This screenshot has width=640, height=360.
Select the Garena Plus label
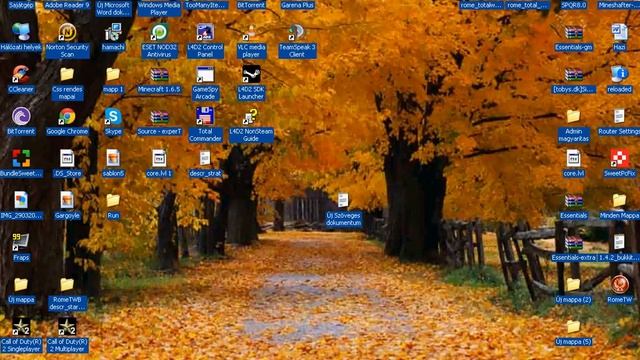coord(298,5)
